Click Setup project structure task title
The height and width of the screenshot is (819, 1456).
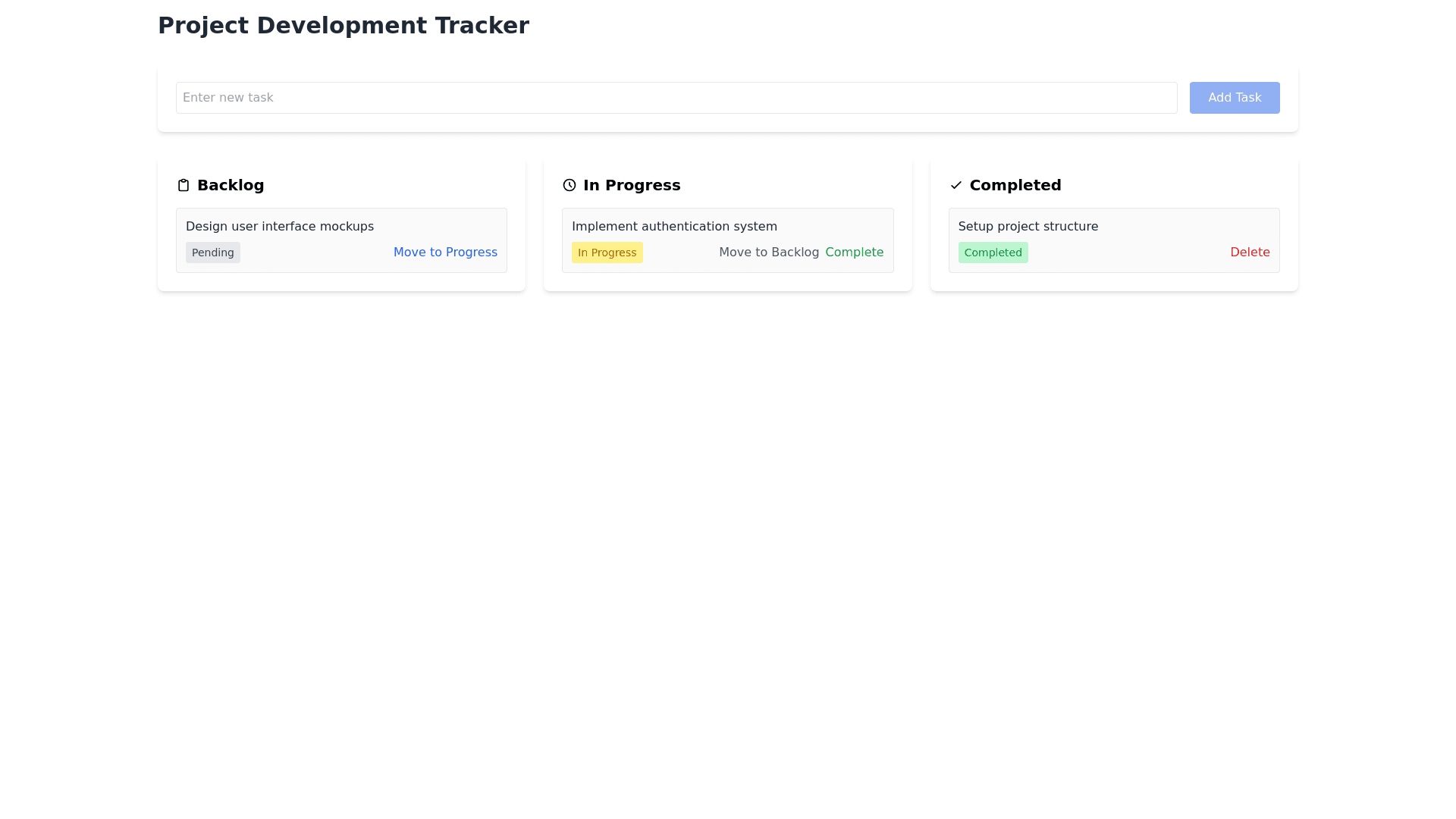pyautogui.click(x=1028, y=227)
